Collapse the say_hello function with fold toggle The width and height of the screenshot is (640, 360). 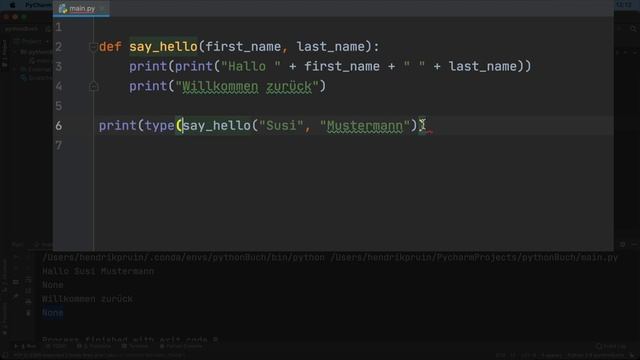pos(93,47)
